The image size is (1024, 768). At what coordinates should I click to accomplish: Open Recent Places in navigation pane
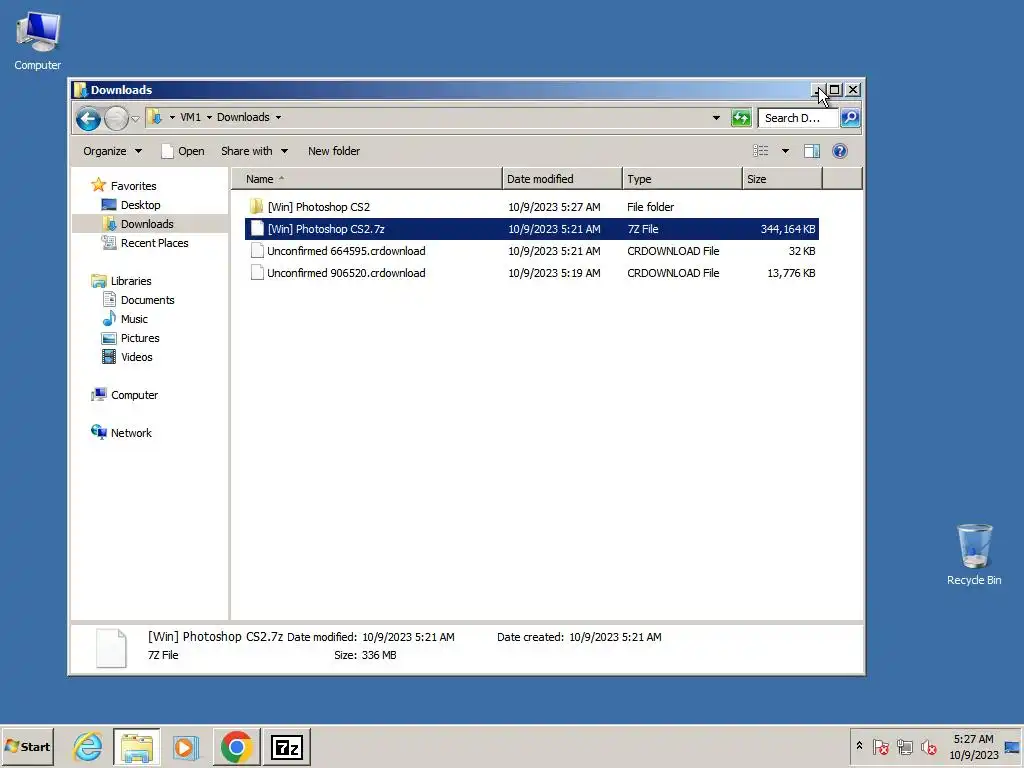[154, 243]
